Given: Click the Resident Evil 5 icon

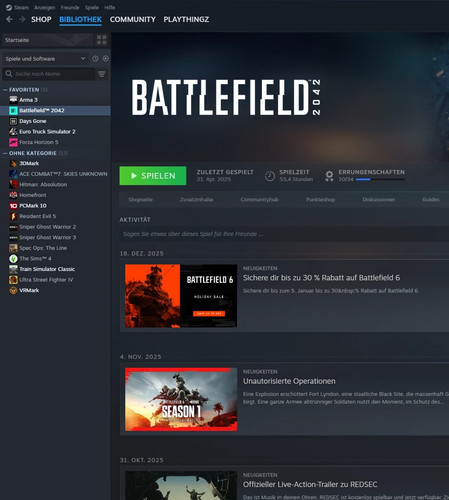Looking at the screenshot, I should (x=13, y=216).
